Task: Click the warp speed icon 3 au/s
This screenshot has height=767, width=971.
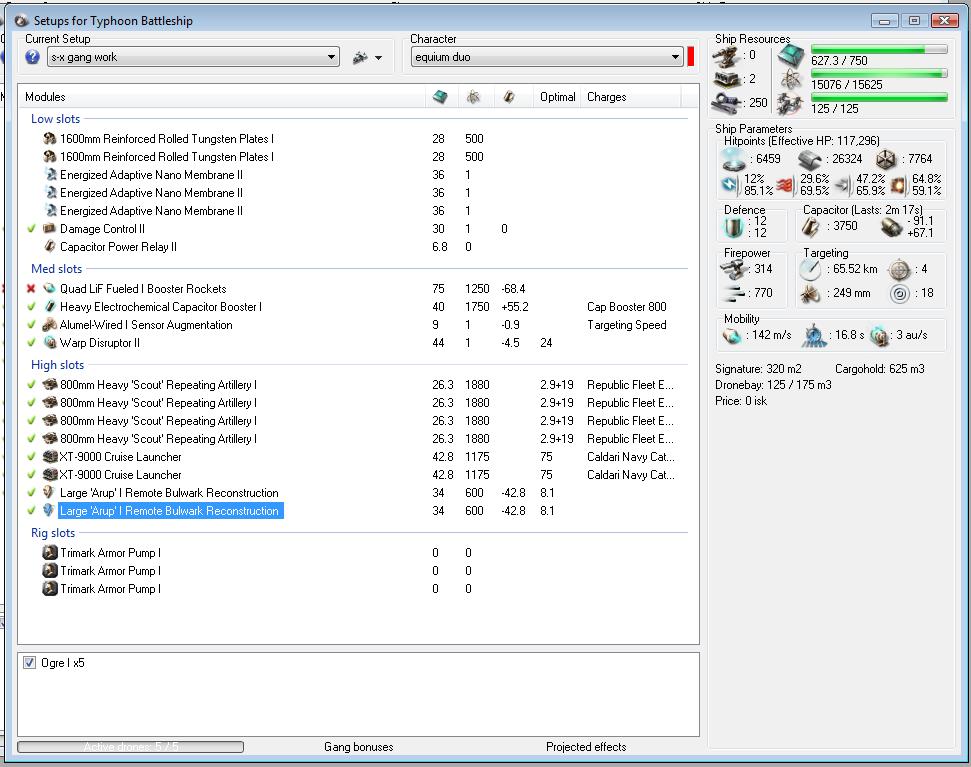Action: (x=879, y=336)
